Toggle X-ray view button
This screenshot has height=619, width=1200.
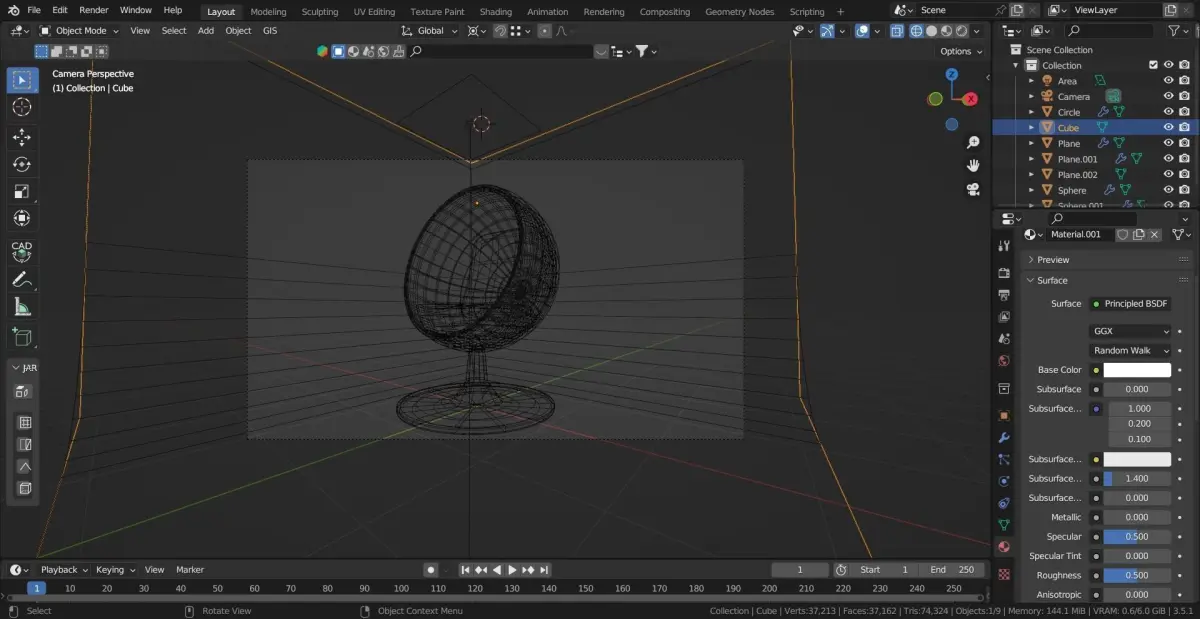896,31
